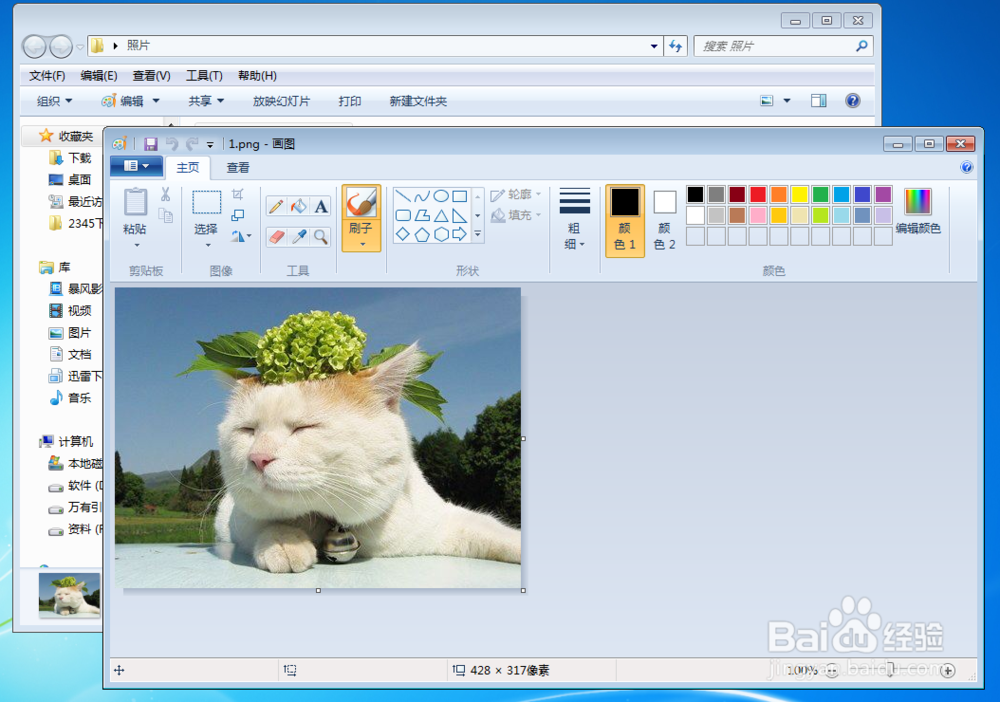Open the line Size (粗细) dropdown

click(x=575, y=219)
